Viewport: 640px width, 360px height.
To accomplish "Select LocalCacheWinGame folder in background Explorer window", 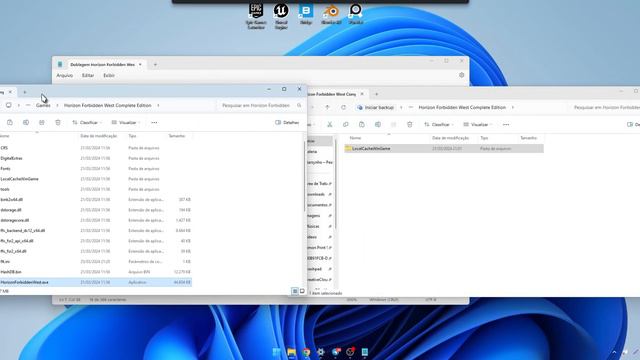I will (x=444, y=149).
